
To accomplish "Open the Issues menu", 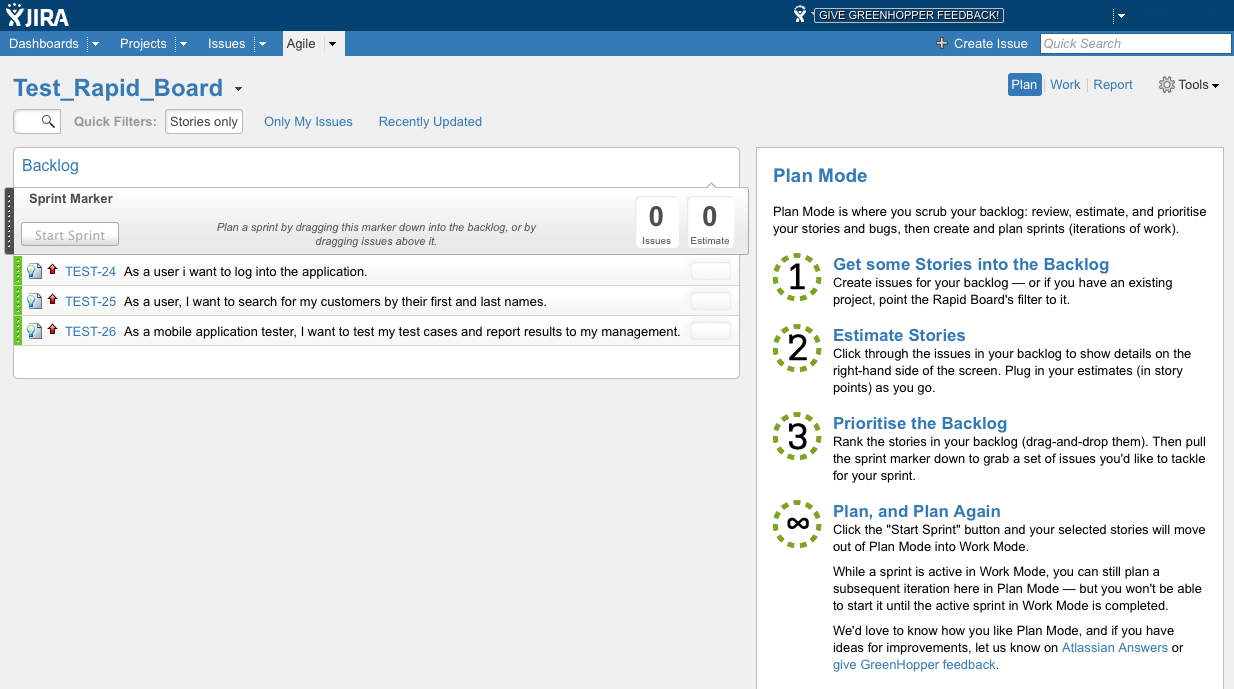I will pyautogui.click(x=227, y=43).
